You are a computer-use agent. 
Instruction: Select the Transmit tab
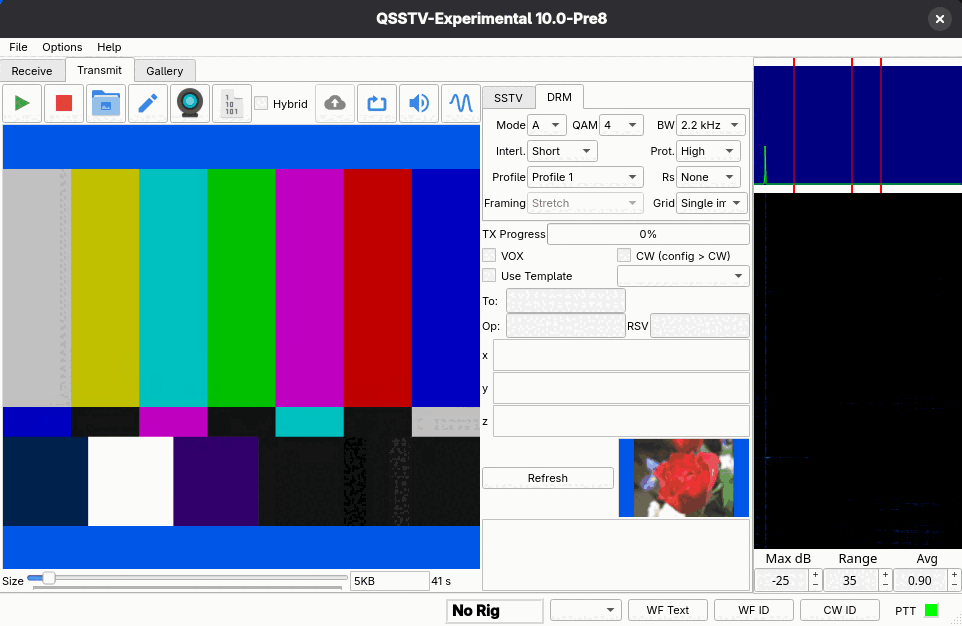[99, 70]
